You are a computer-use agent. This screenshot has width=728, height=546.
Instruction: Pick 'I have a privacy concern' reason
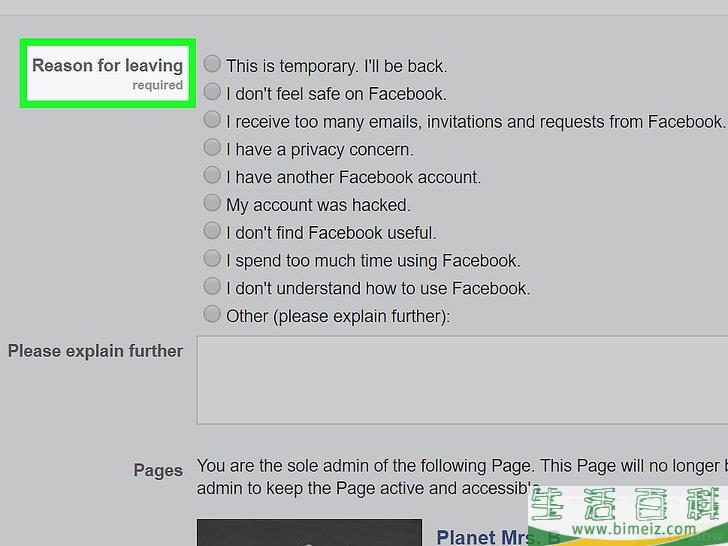[212, 147]
